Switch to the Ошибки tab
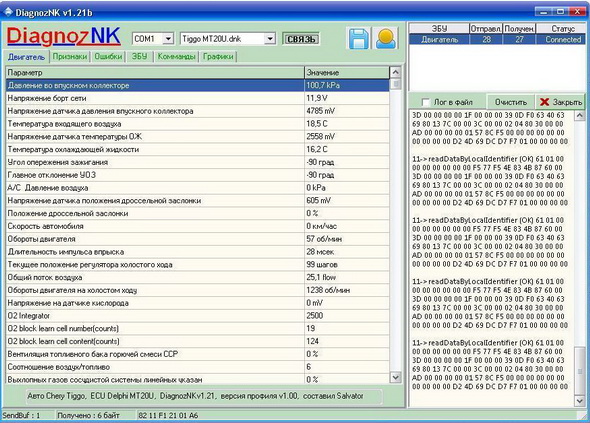 (108, 56)
